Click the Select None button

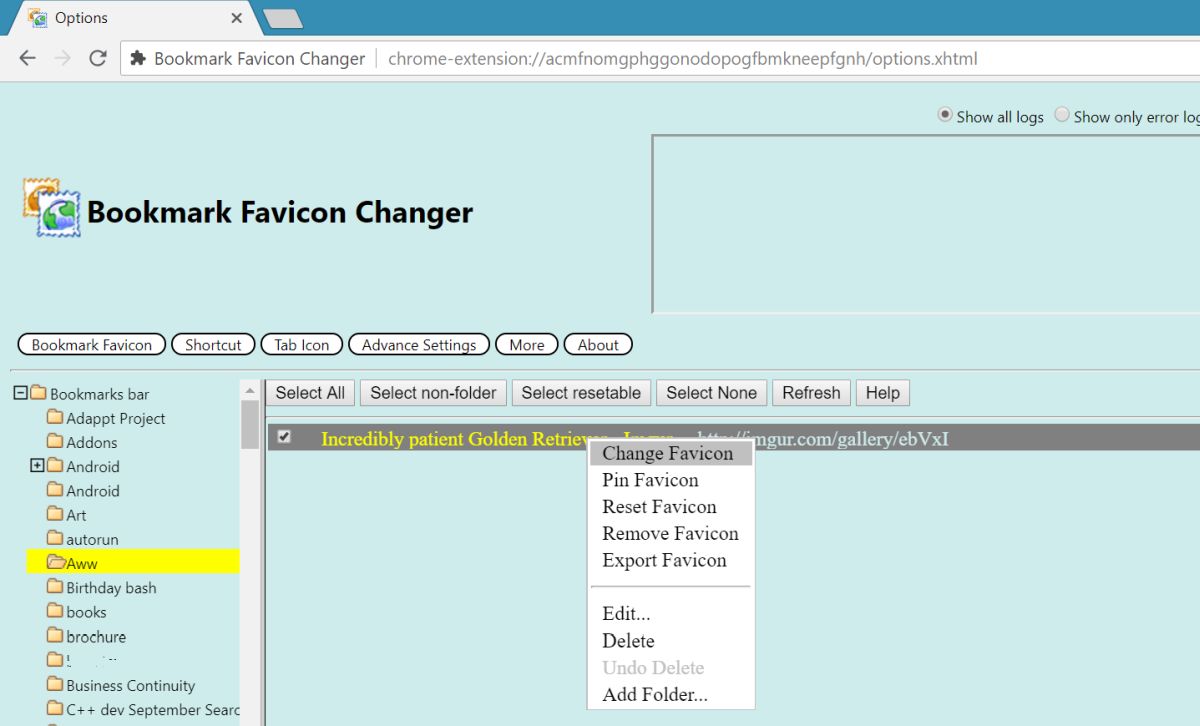(x=712, y=393)
